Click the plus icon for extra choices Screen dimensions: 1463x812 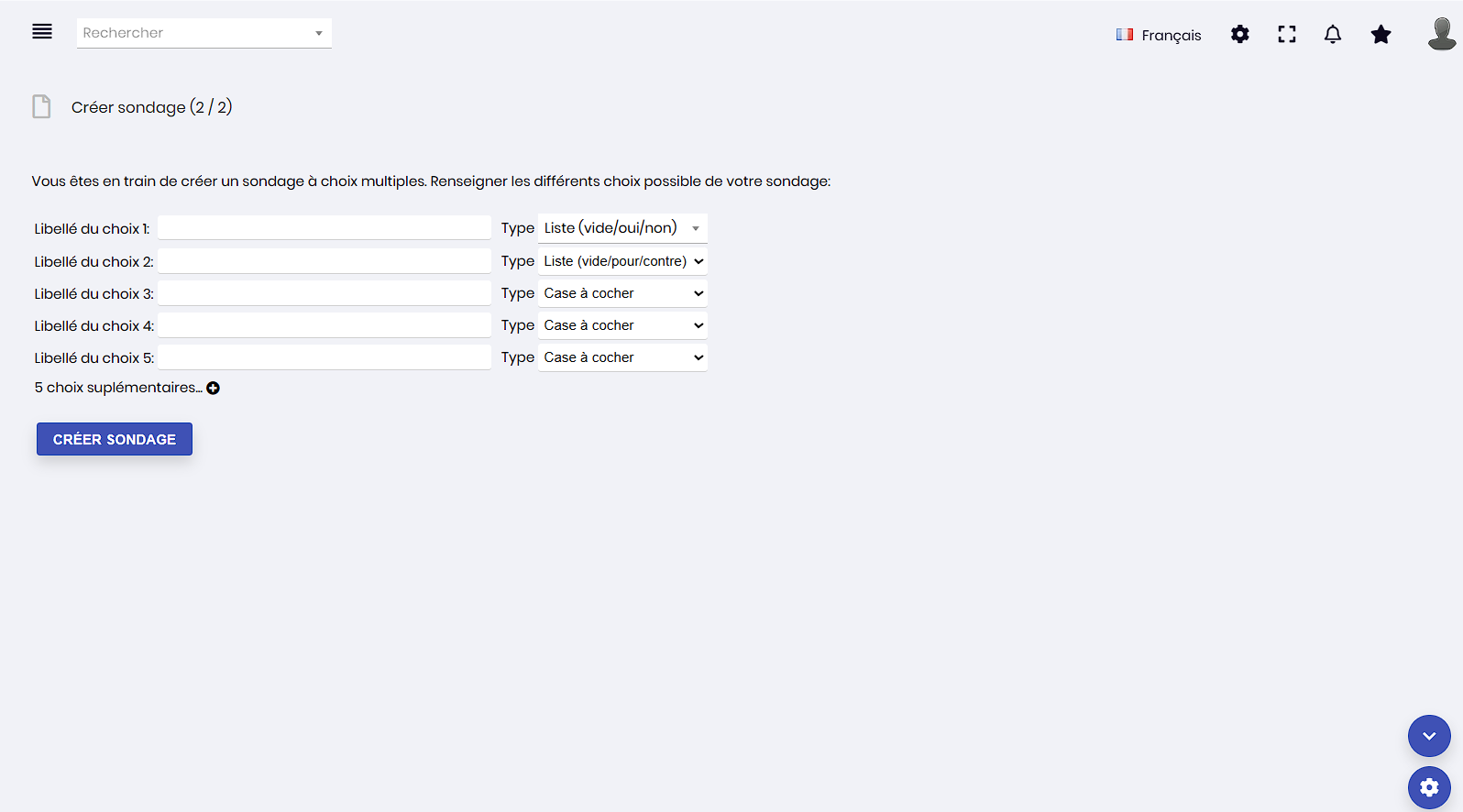pyautogui.click(x=214, y=389)
